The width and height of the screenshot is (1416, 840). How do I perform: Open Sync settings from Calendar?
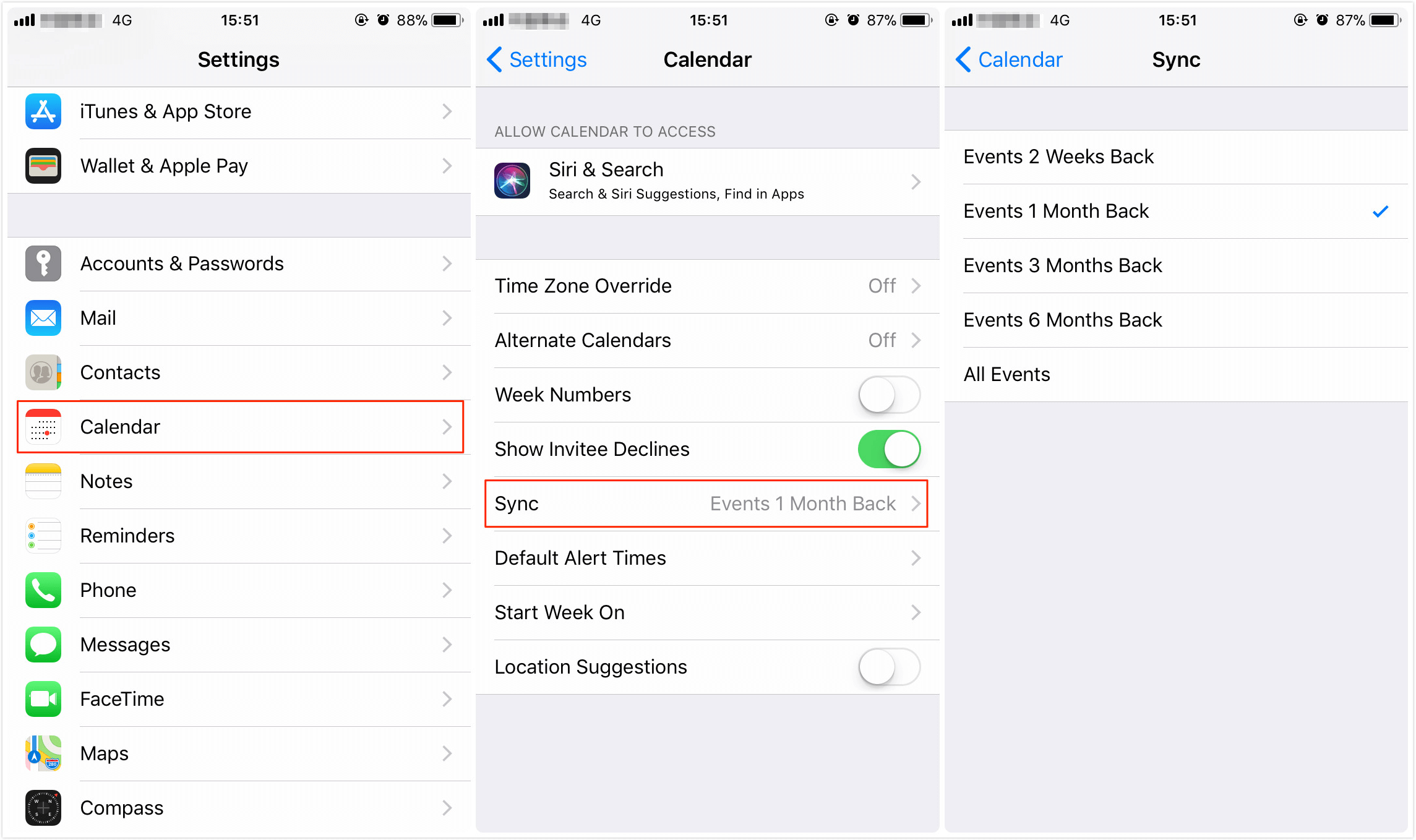click(707, 503)
